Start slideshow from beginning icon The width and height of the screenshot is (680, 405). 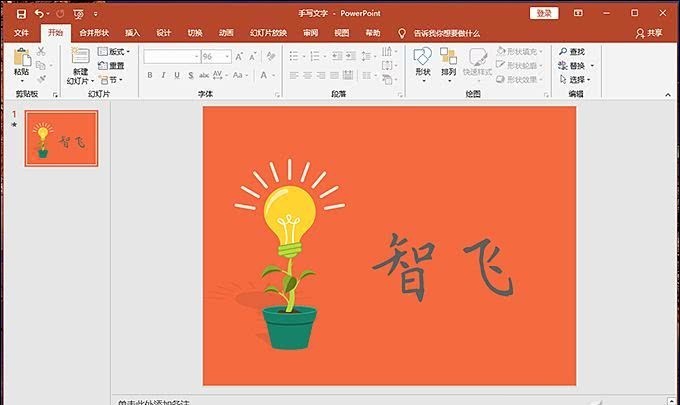pyautogui.click(x=78, y=14)
